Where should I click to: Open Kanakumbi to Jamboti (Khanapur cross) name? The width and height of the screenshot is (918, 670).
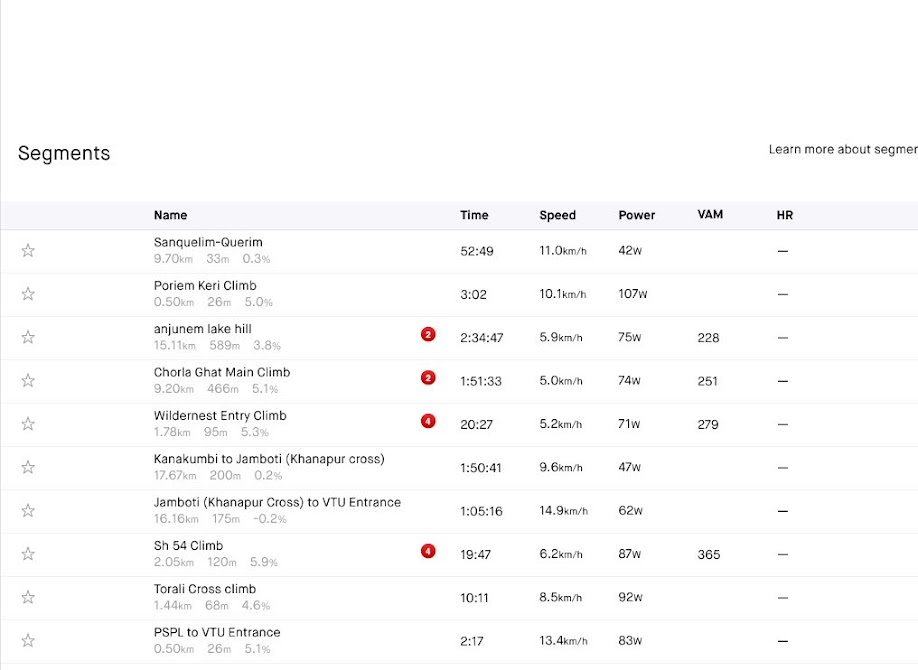tap(269, 459)
